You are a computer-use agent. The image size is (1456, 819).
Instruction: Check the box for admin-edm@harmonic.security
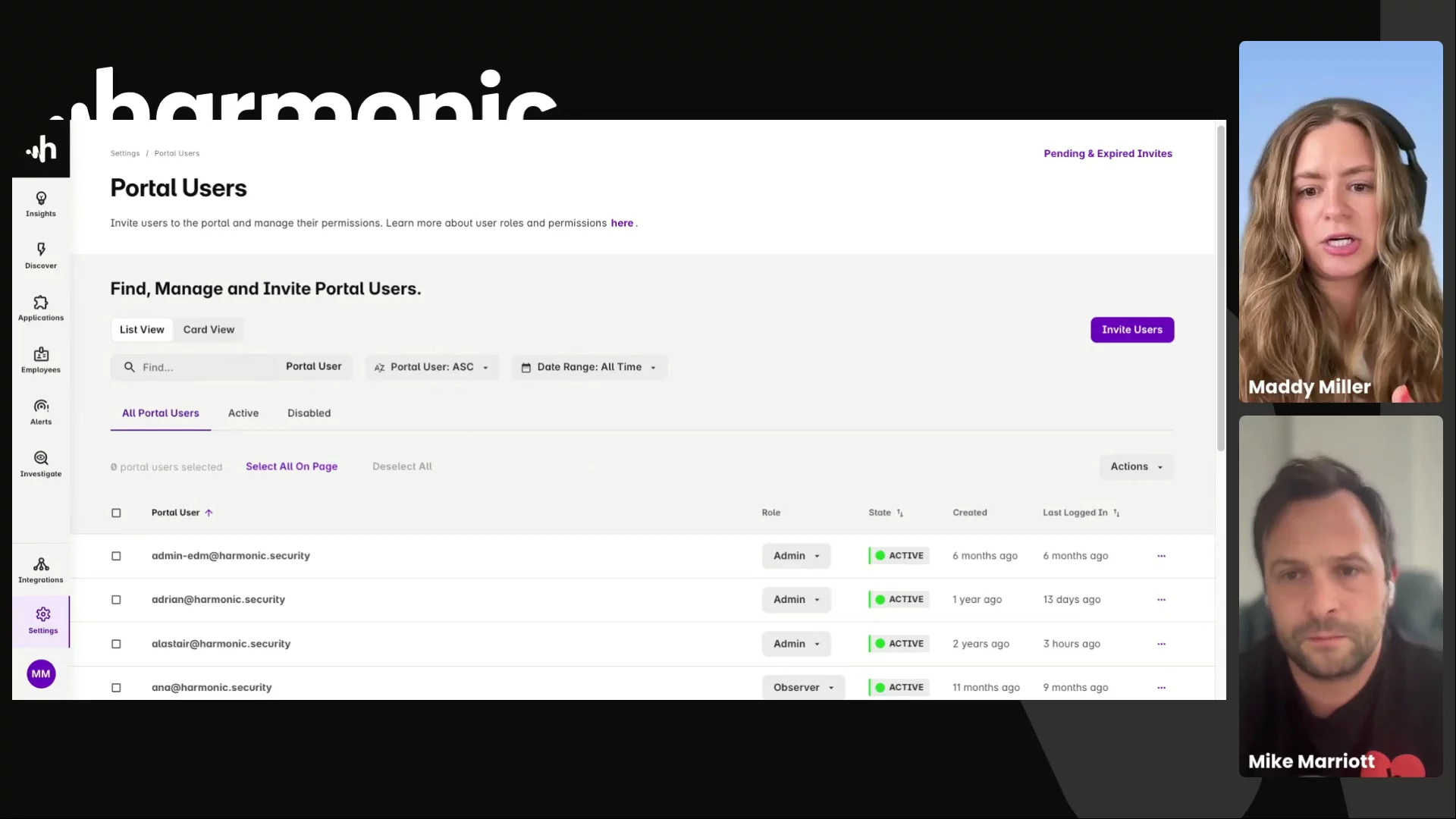tap(116, 556)
